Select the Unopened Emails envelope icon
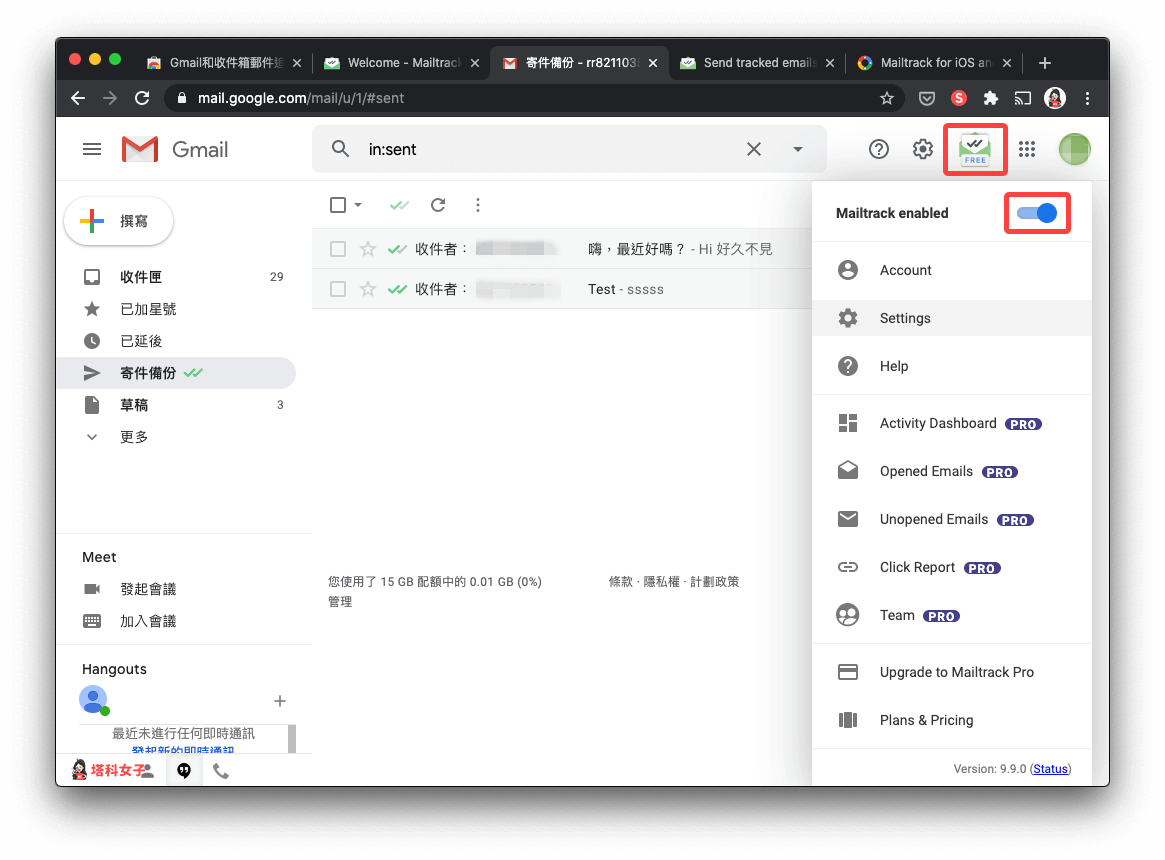Viewport: 1165px width, 860px height. coord(847,518)
